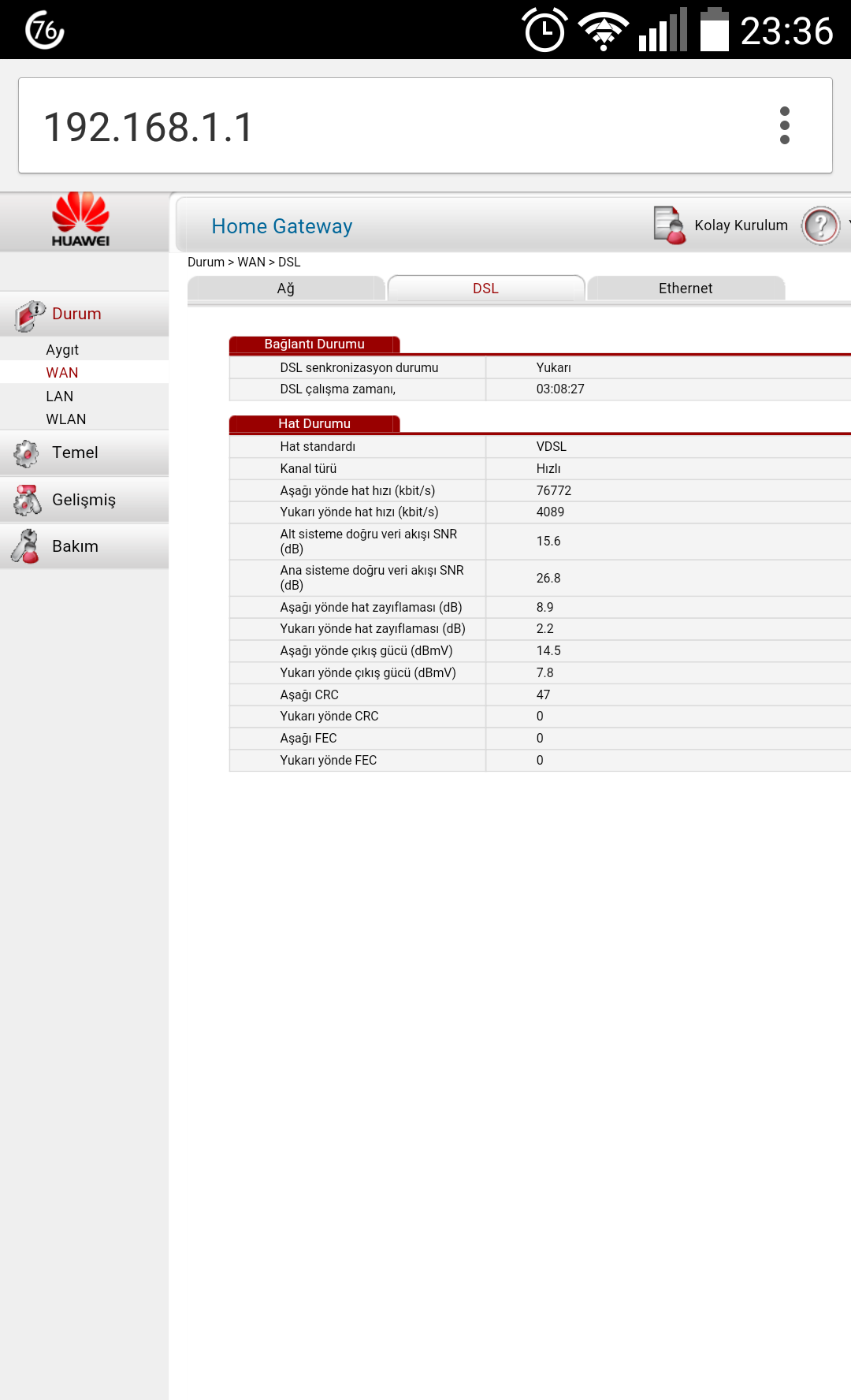Tap the alarm clock status icon

544,30
